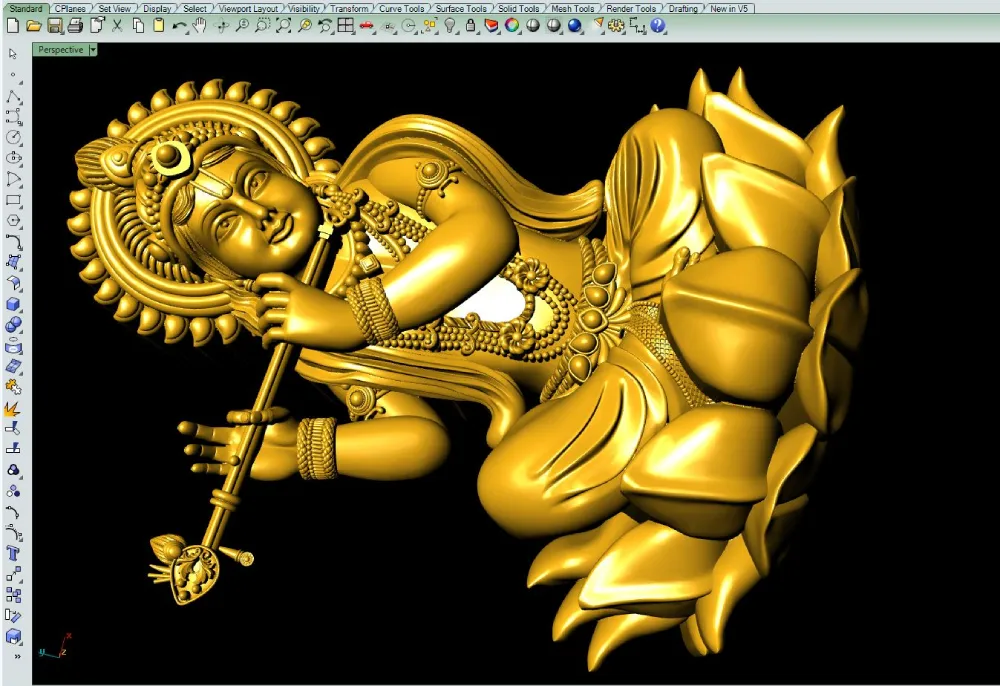Click the Undo arrow icon
This screenshot has width=1000, height=686.
[180, 26]
